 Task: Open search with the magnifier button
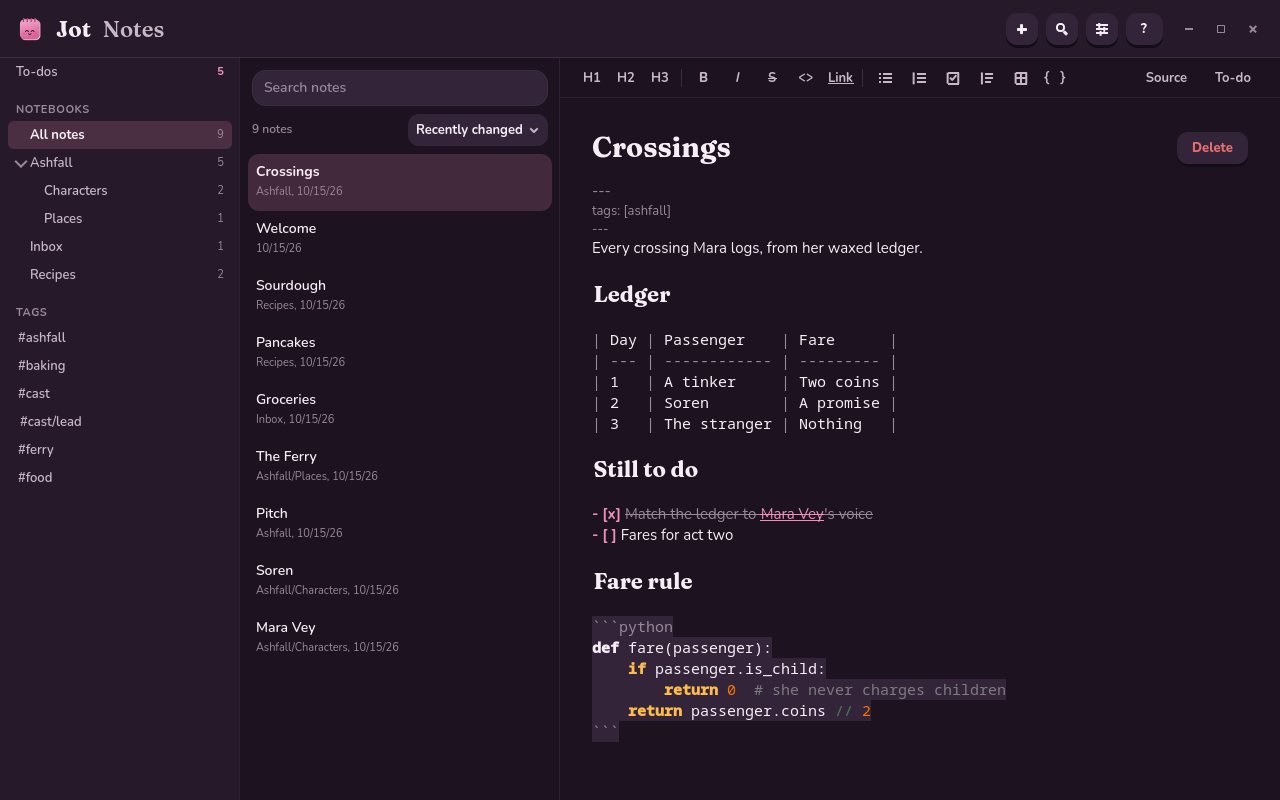(x=1062, y=29)
